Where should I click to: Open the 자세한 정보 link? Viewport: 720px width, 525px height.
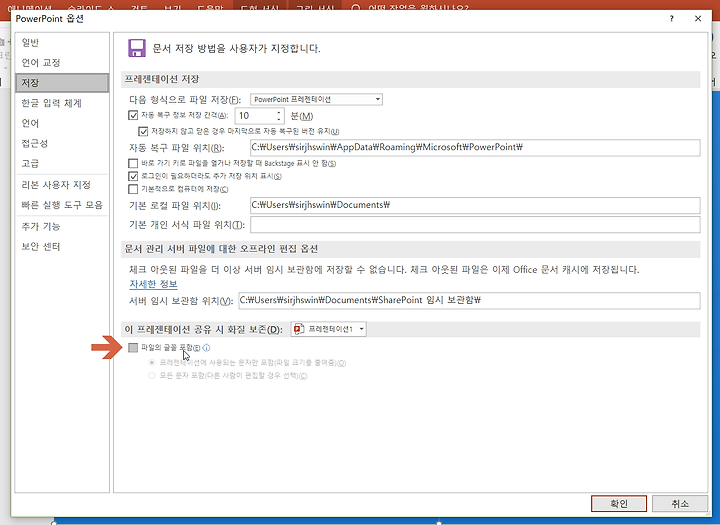pyautogui.click(x=153, y=284)
